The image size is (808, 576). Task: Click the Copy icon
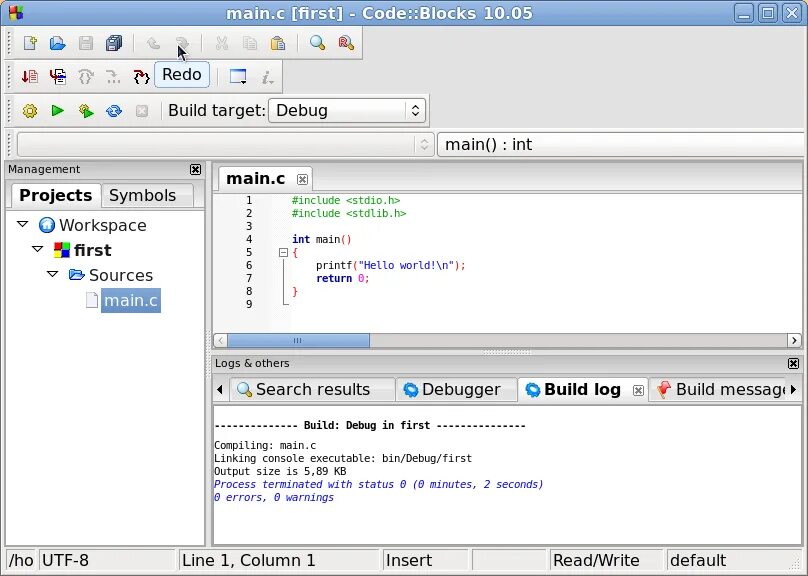tap(250, 43)
